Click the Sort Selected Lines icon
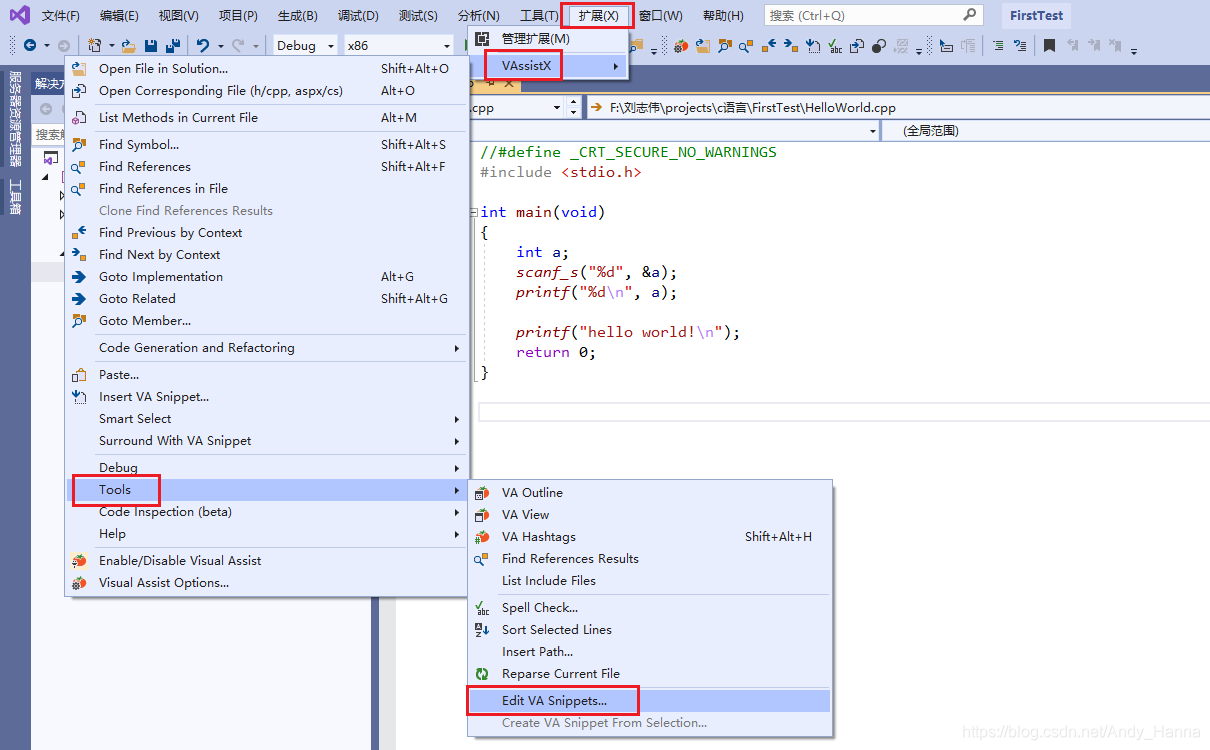 [x=482, y=630]
